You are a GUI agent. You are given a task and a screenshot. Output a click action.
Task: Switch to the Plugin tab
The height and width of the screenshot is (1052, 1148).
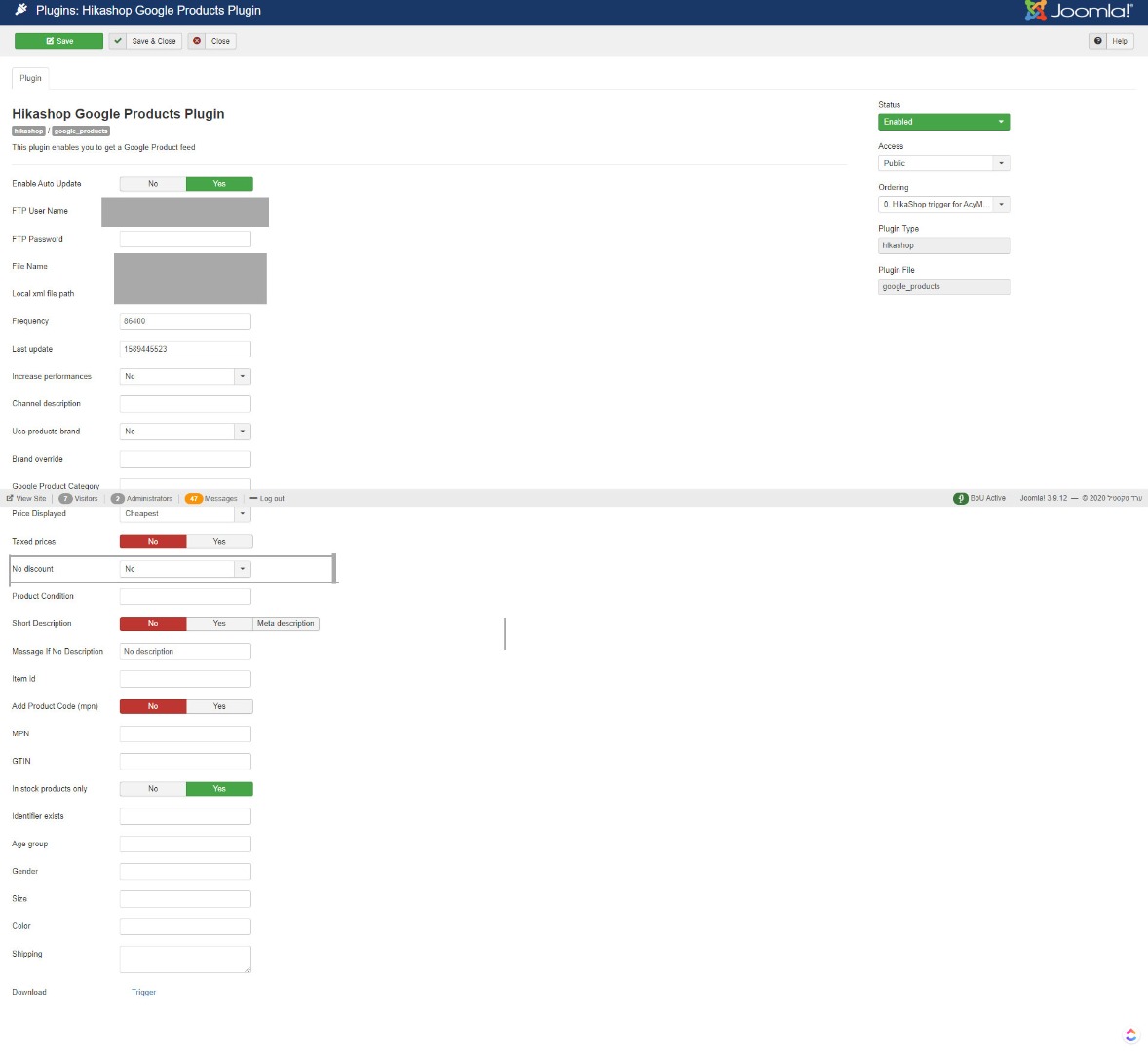pyautogui.click(x=31, y=78)
